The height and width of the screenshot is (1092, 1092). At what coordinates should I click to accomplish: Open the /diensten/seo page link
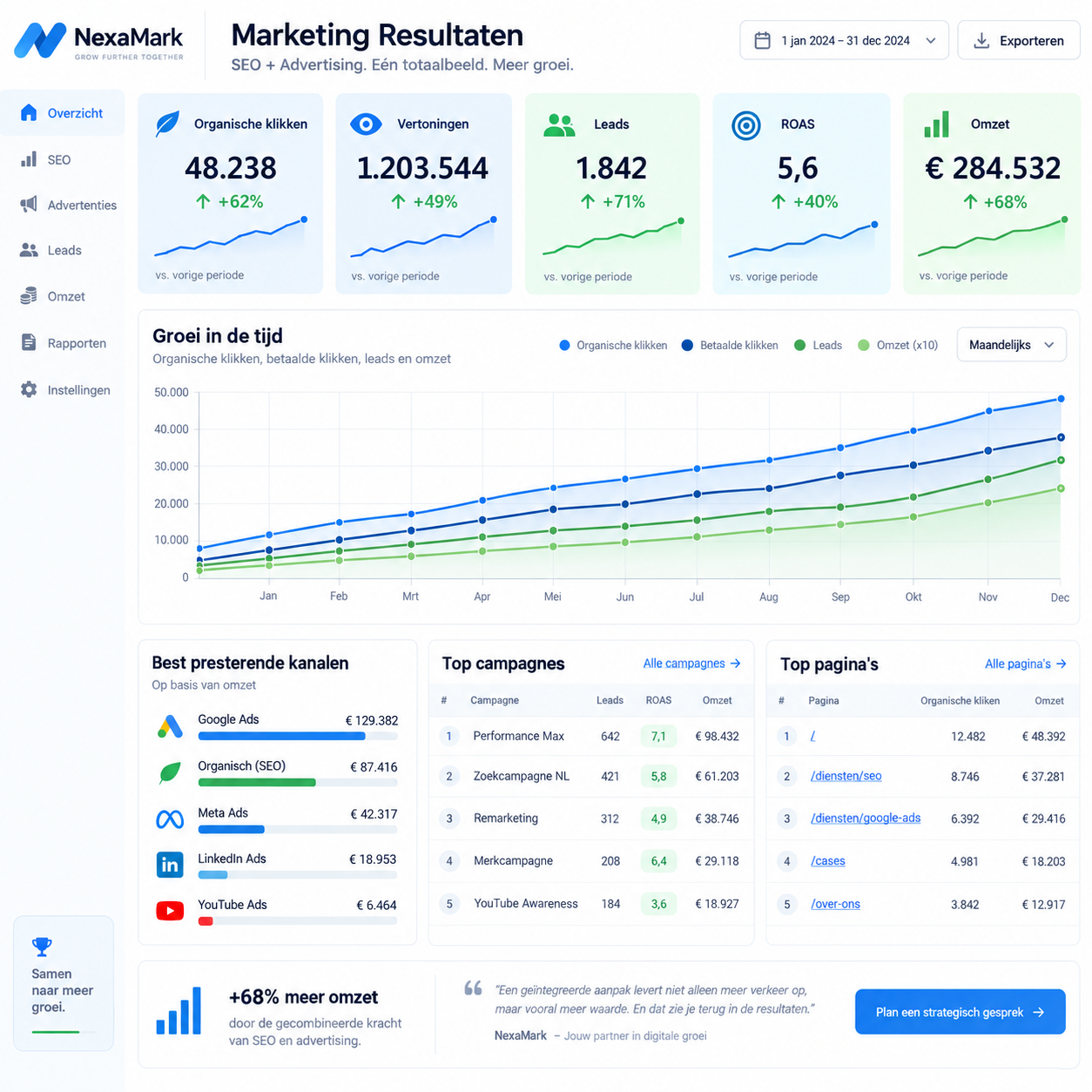point(846,776)
